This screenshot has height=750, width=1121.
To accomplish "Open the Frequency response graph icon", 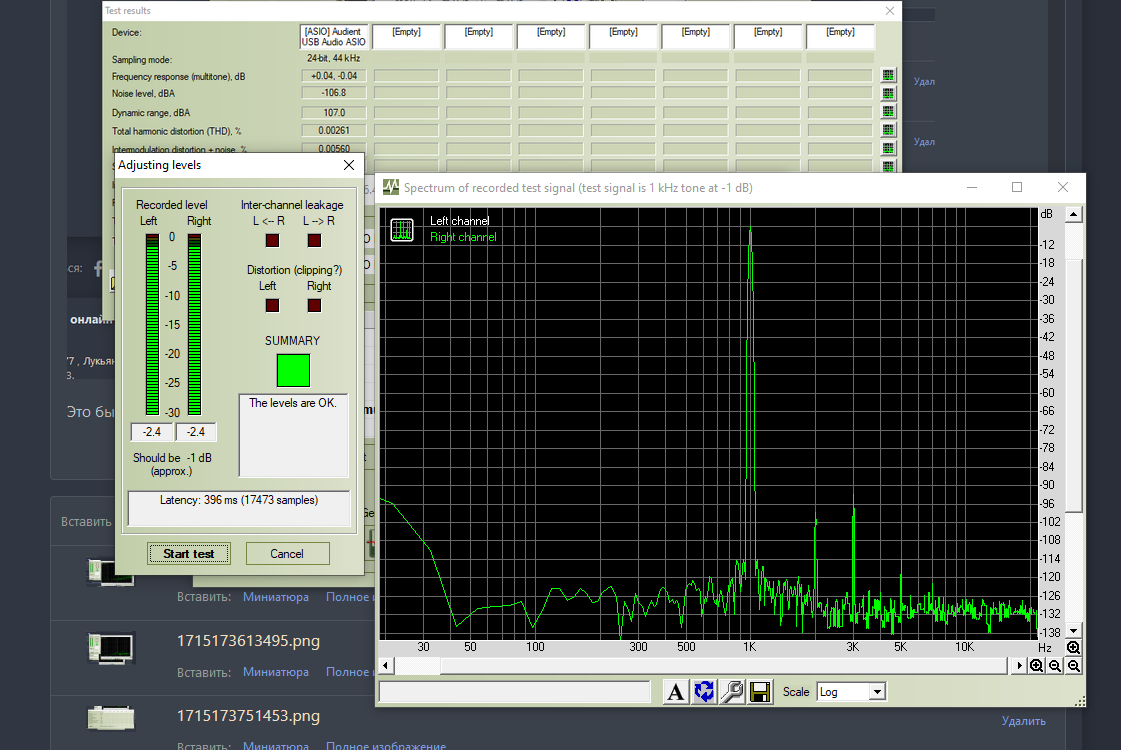I will pyautogui.click(x=888, y=75).
